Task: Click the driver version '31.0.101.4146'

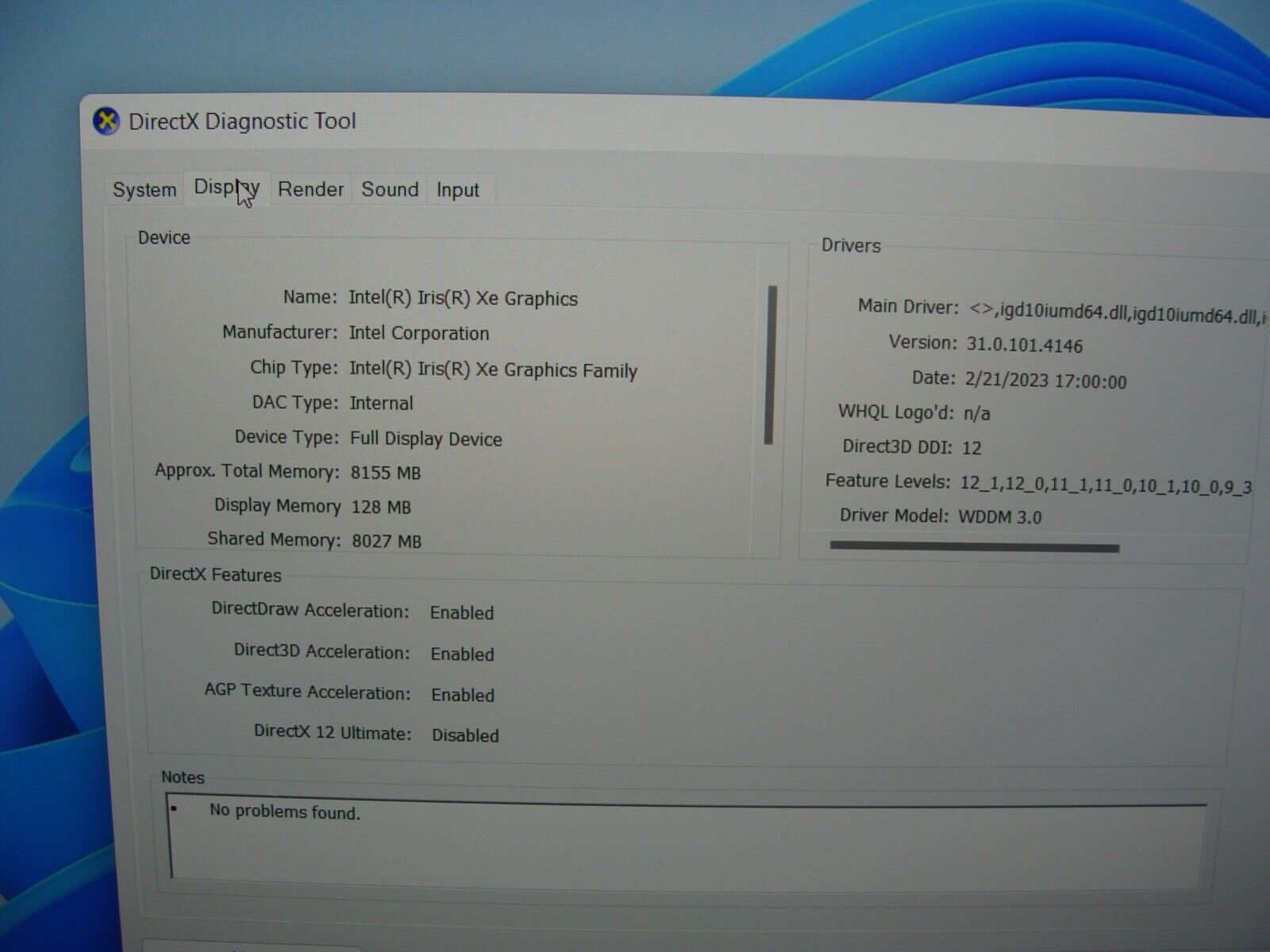Action: pyautogui.click(x=1024, y=345)
